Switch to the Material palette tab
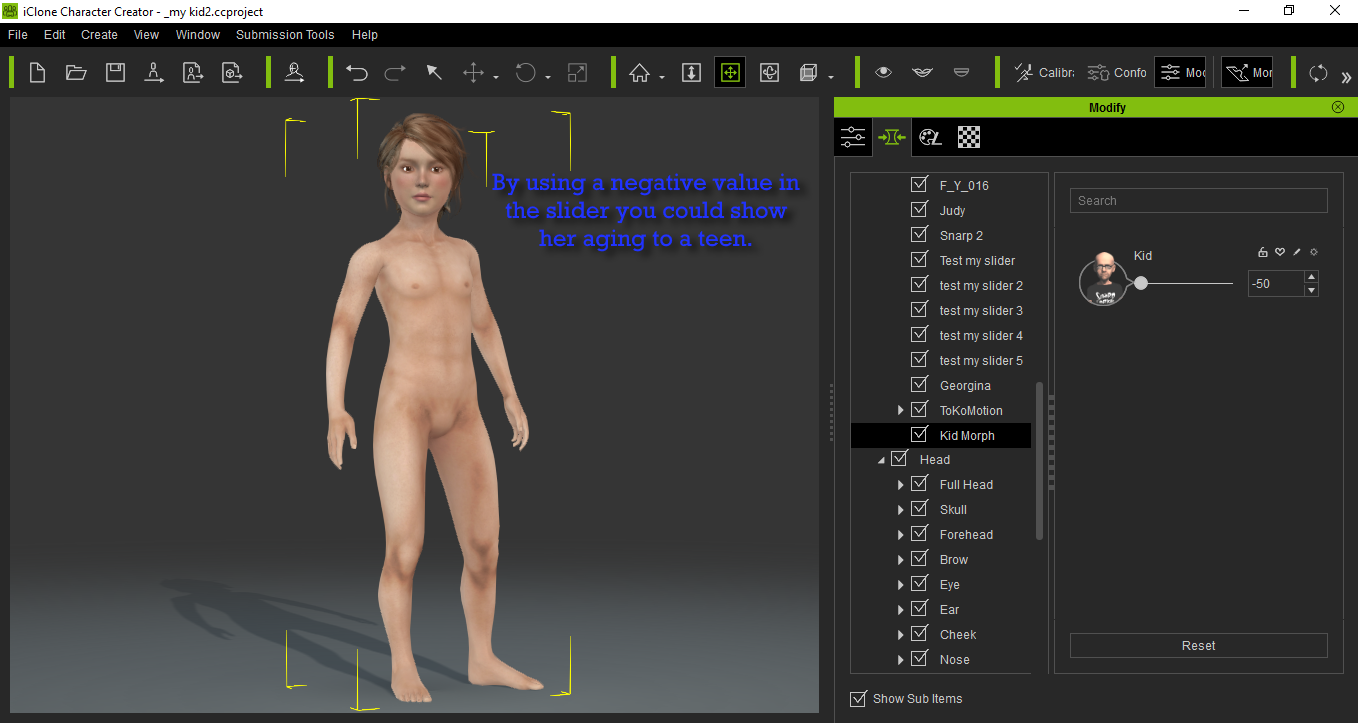Screen dimensions: 1358x723 pos(930,137)
